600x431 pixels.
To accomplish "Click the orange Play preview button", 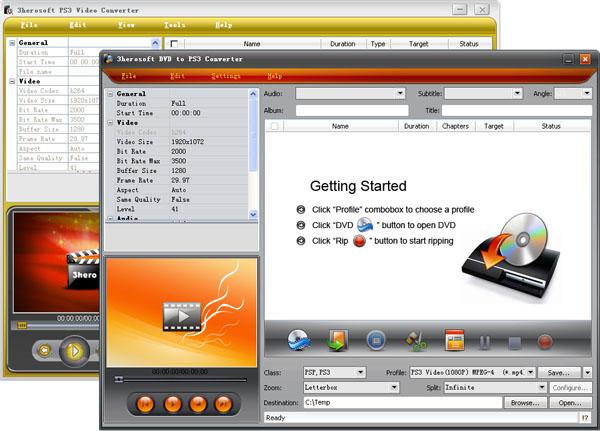I will 172,403.
